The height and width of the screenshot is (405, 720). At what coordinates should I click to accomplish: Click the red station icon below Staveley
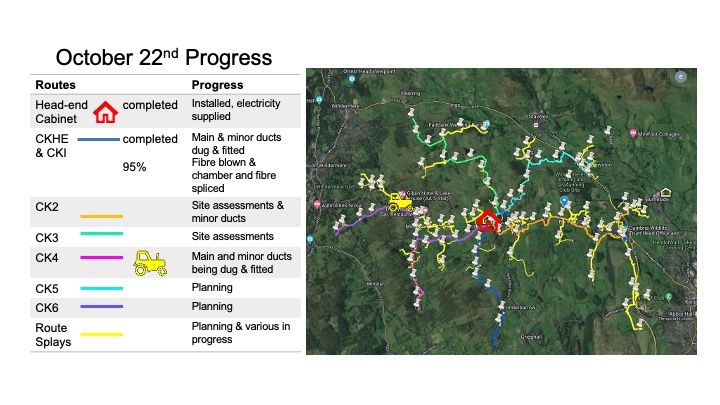(535, 125)
